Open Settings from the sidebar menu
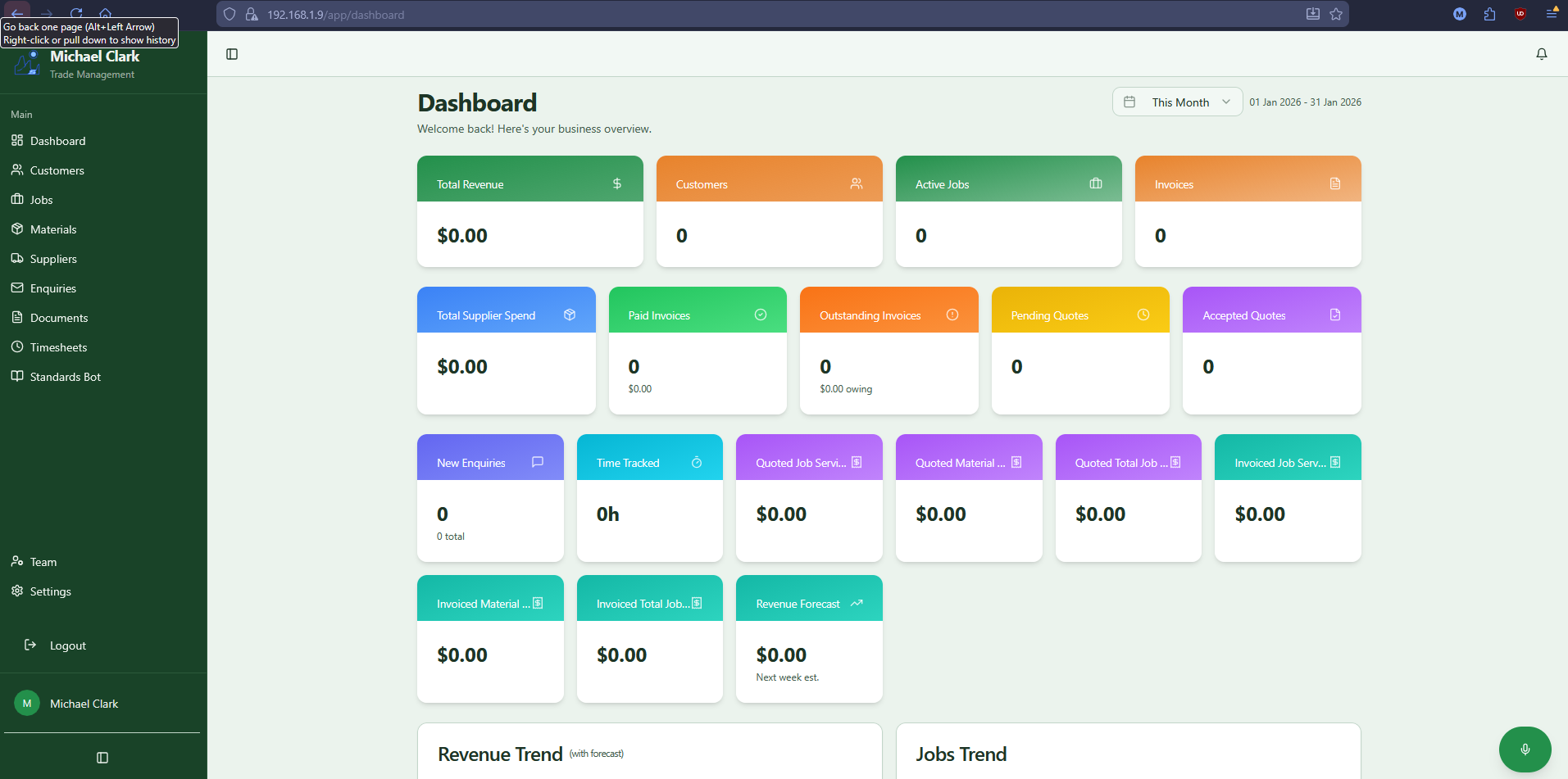Screen dimensions: 1568x779 [x=50, y=591]
